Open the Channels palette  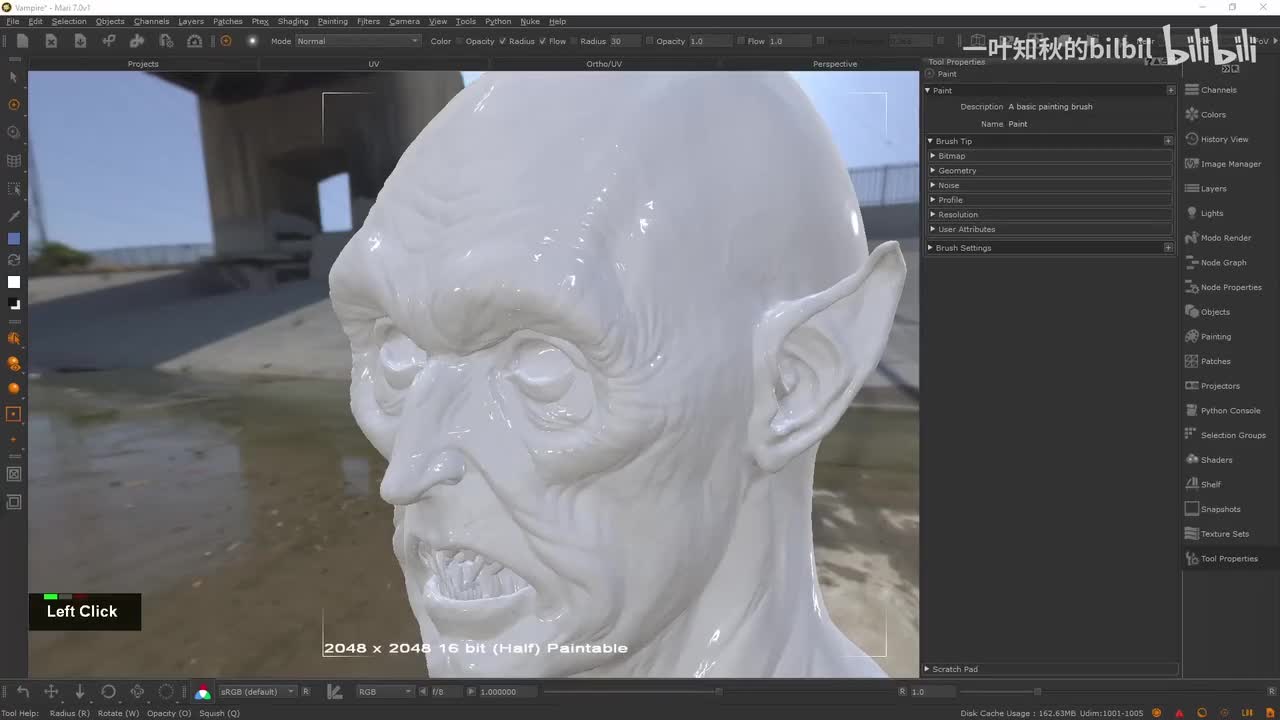click(x=1211, y=90)
